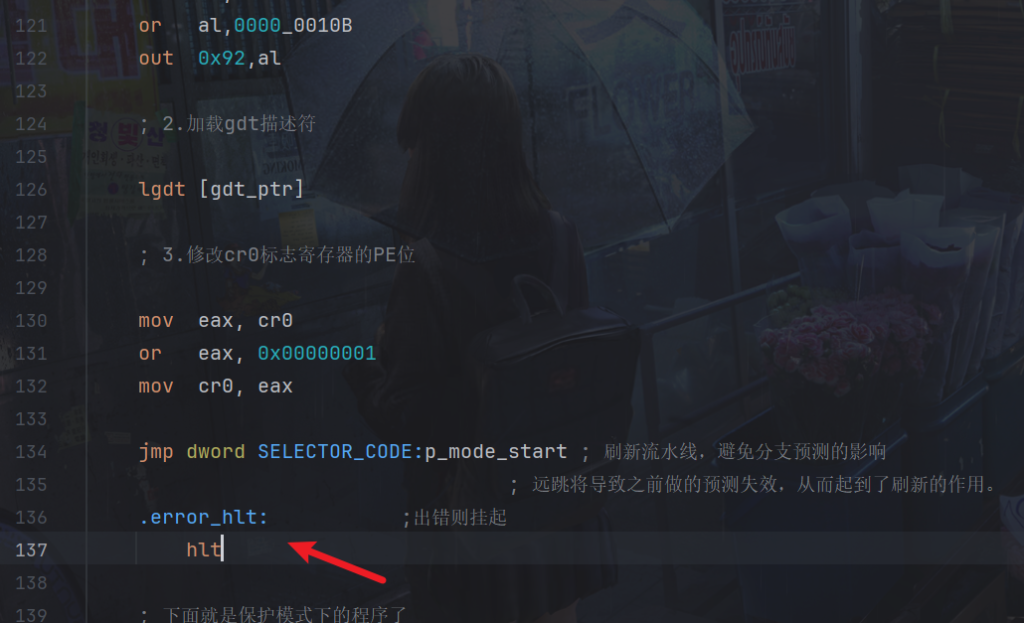Click the 0x00000001 hex constant

(x=317, y=353)
